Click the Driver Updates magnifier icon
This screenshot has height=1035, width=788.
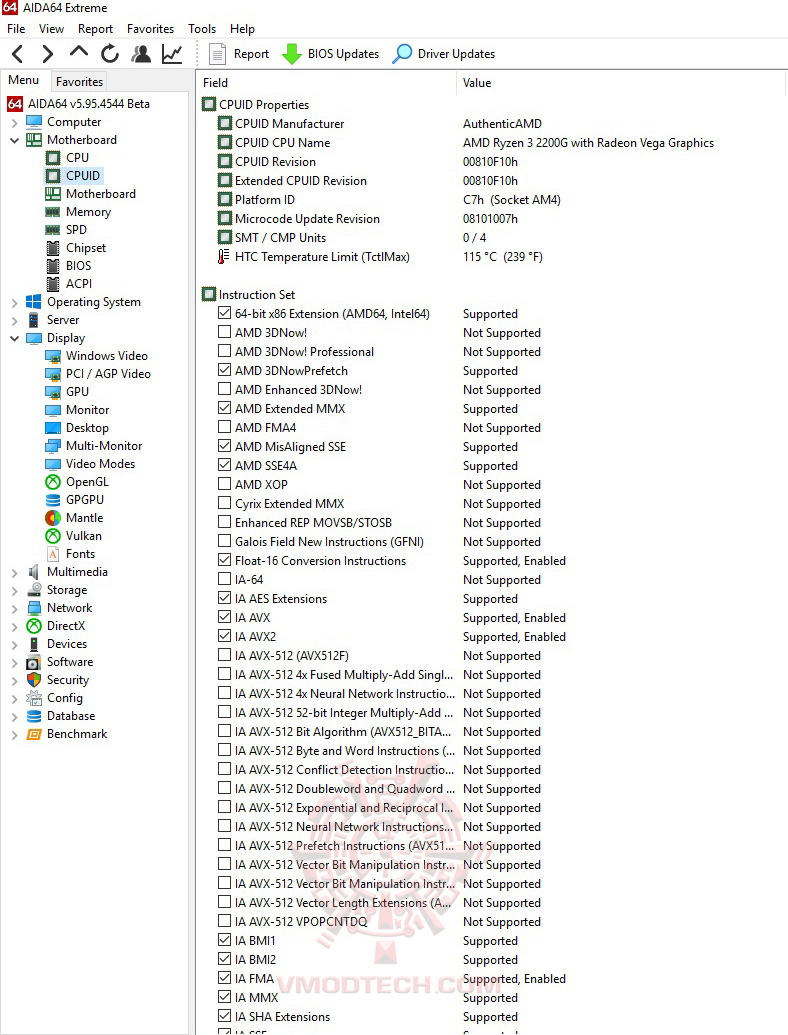pyautogui.click(x=402, y=54)
